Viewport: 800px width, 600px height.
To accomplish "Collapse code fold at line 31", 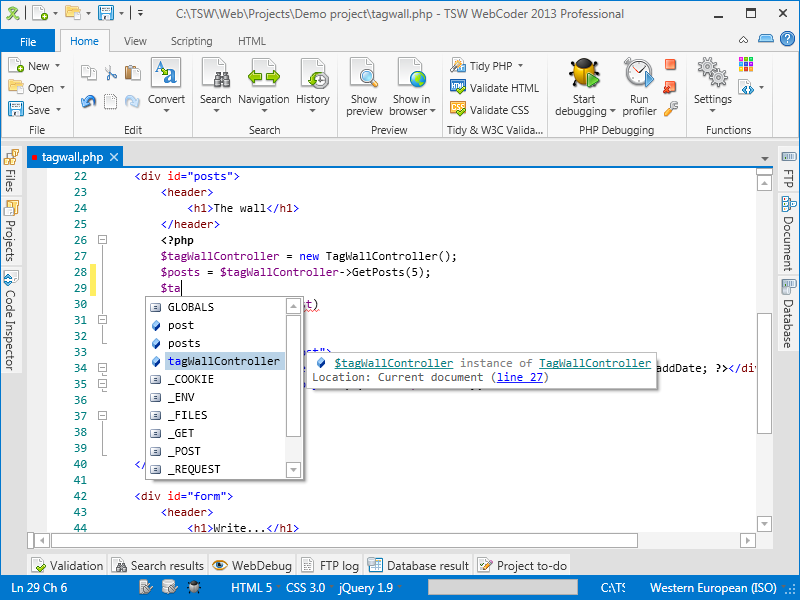I will [x=101, y=320].
